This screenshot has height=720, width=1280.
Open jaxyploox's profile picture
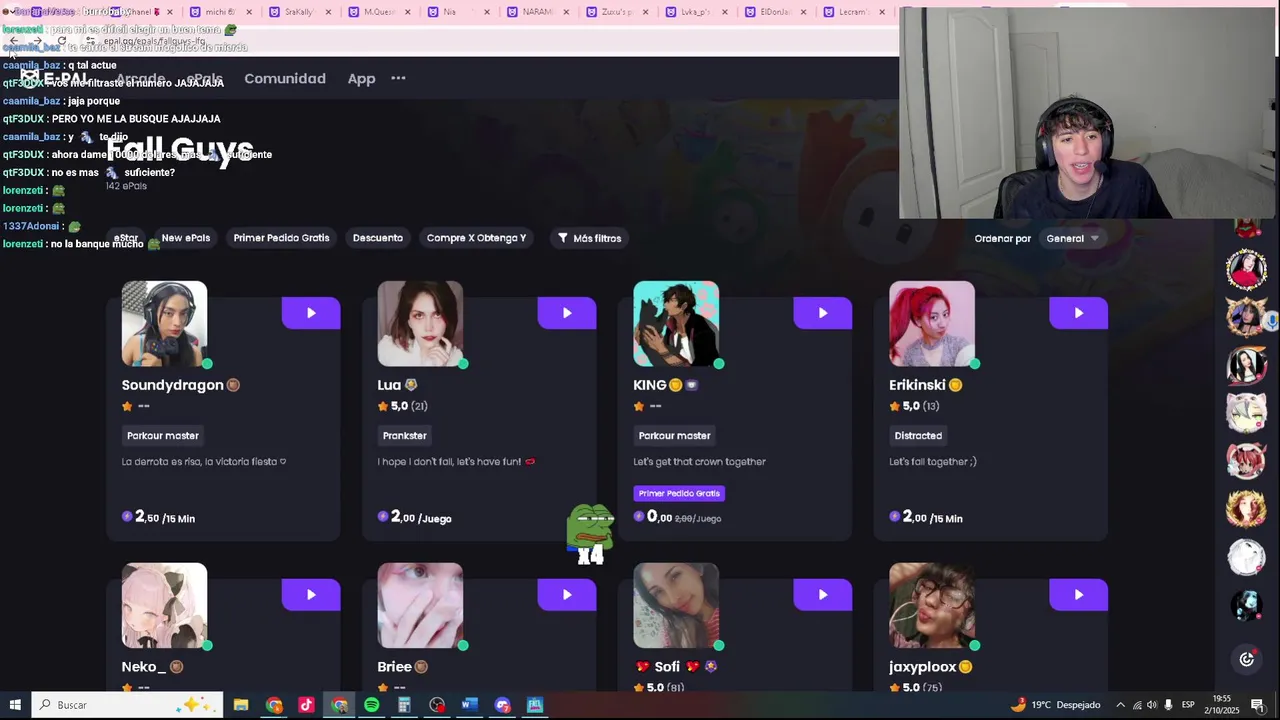point(932,606)
